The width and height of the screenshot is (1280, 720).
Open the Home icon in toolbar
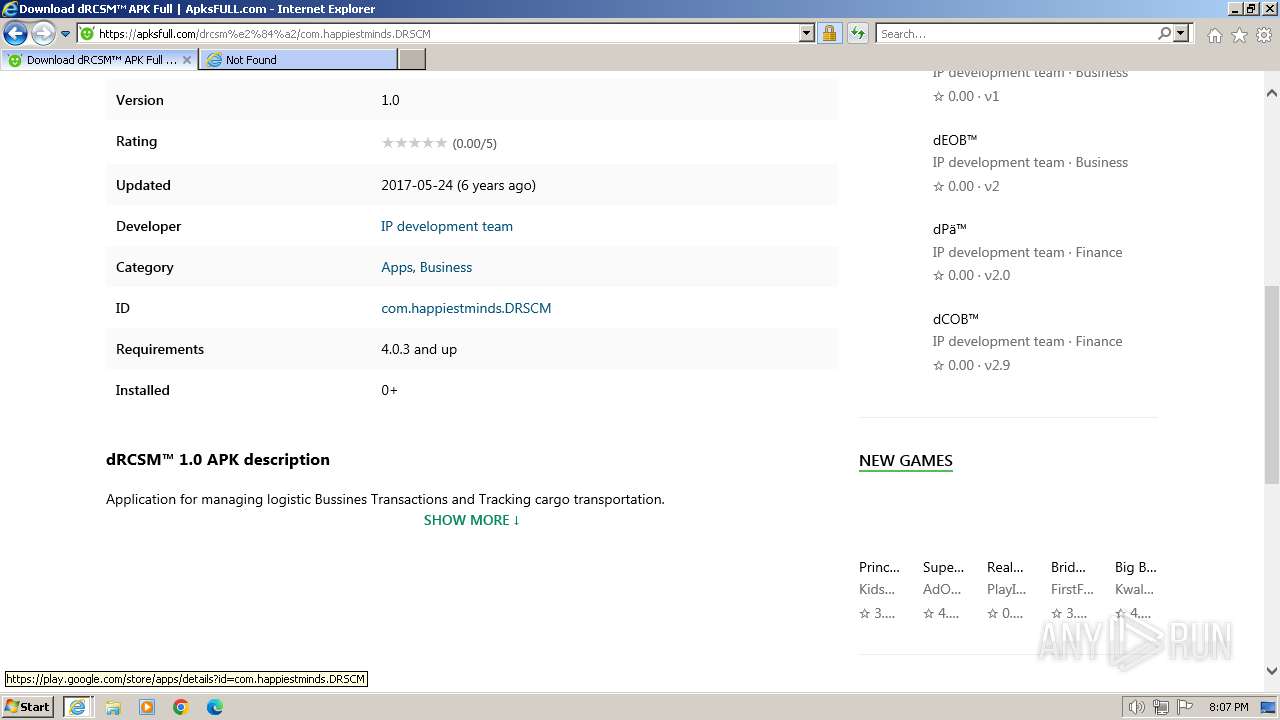pos(1214,35)
